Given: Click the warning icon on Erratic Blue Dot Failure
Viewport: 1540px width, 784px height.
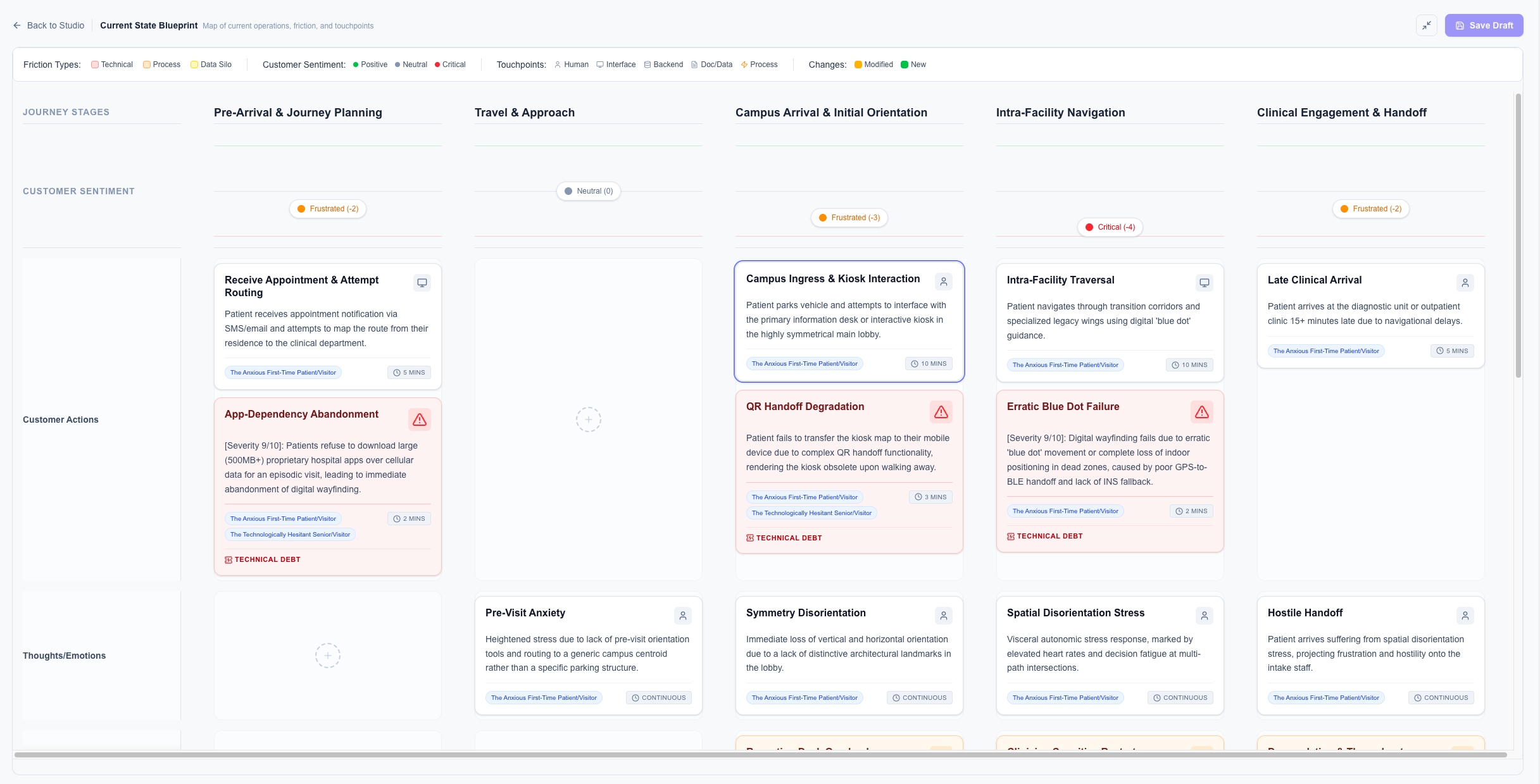Looking at the screenshot, I should 1201,413.
